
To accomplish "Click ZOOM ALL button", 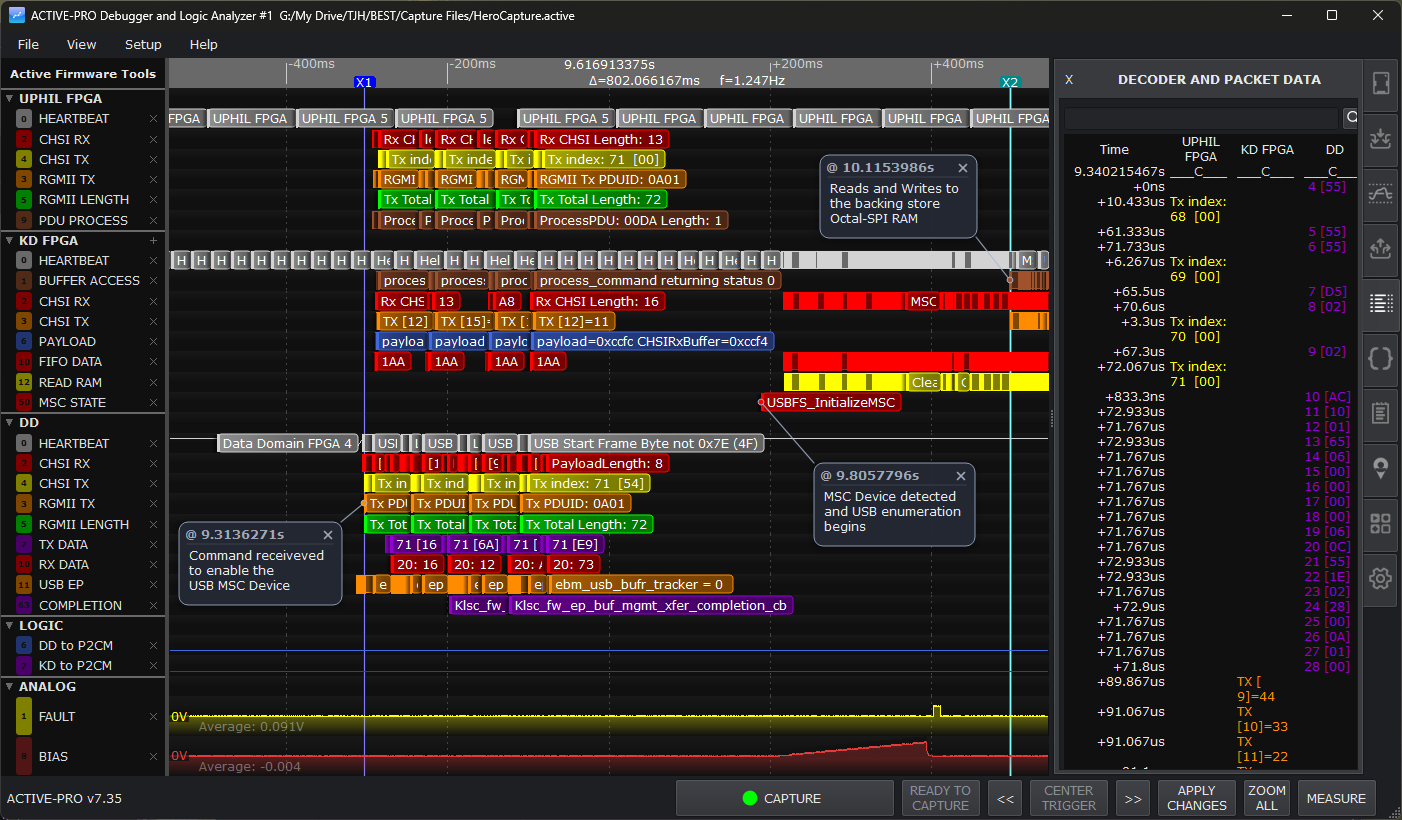I will pos(1267,798).
